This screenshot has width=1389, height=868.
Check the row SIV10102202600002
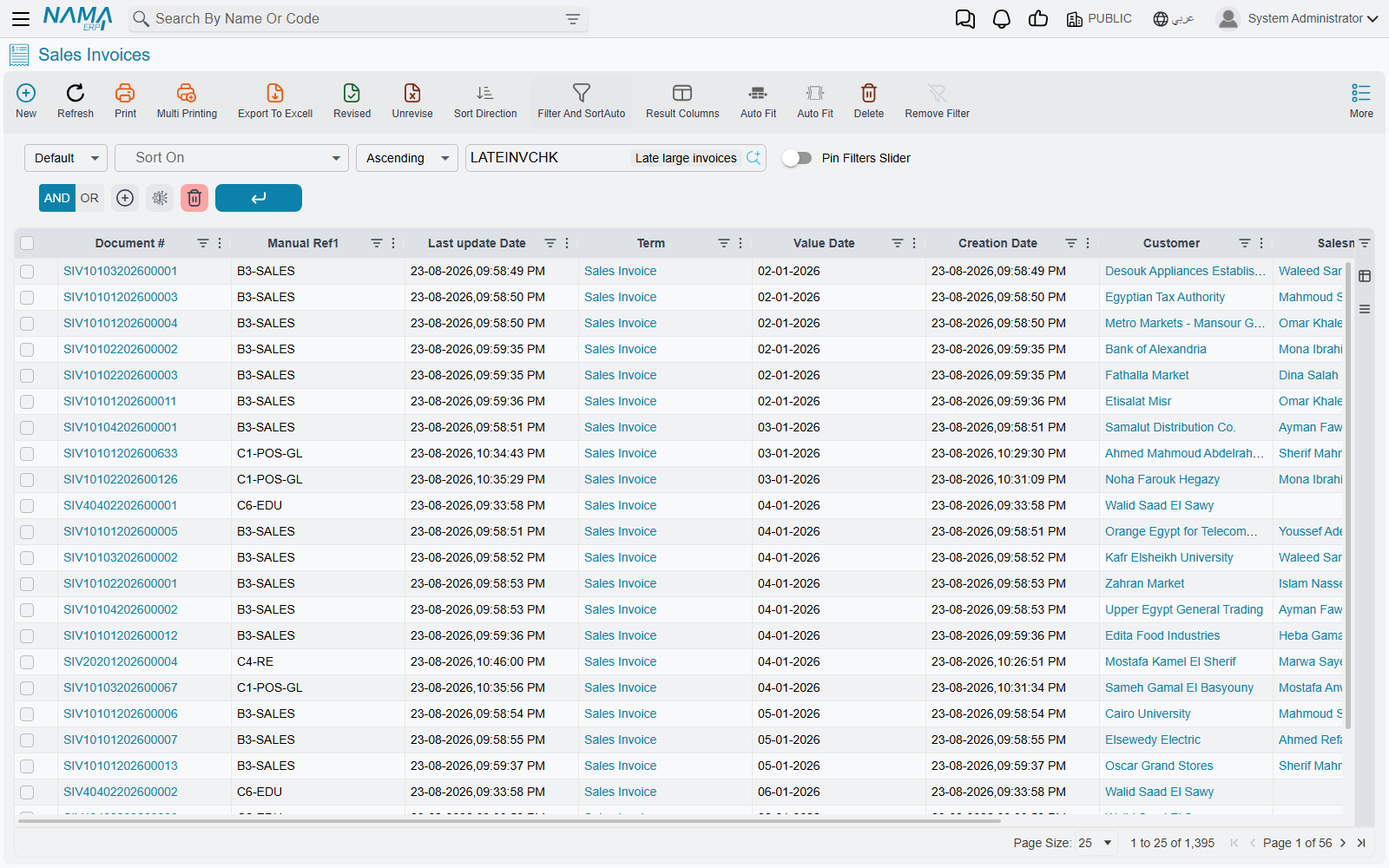[27, 350]
